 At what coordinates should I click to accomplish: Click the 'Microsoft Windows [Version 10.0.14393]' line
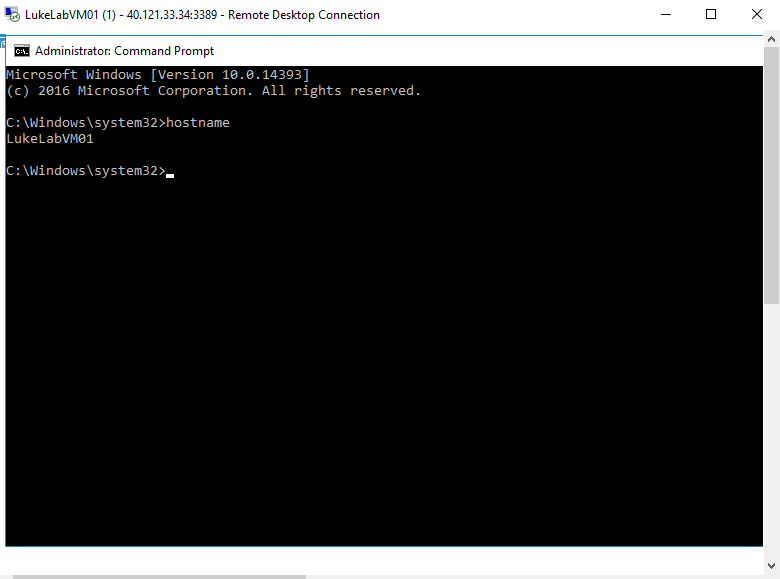(158, 75)
